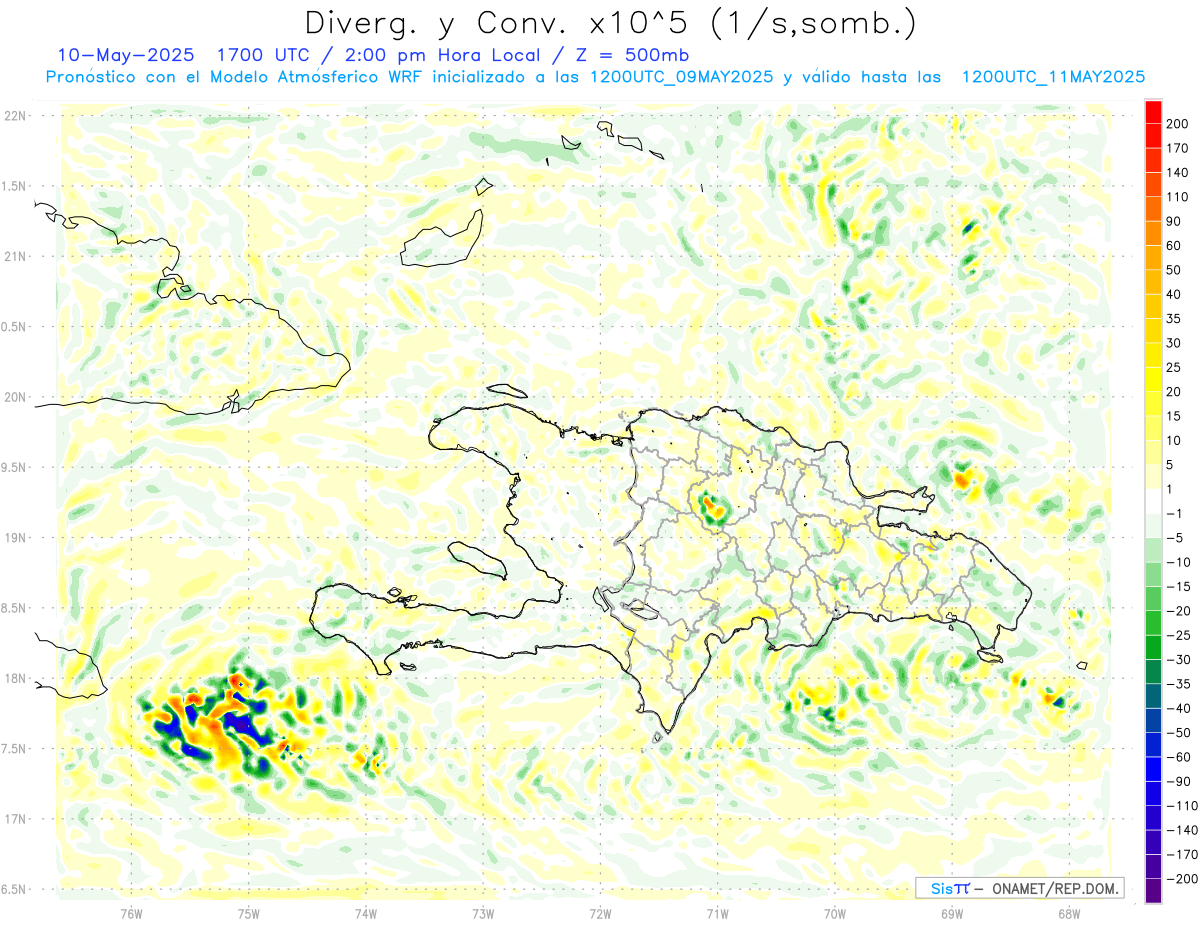Click the '68W' longitude label
This screenshot has width=1200, height=927.
point(1069,914)
